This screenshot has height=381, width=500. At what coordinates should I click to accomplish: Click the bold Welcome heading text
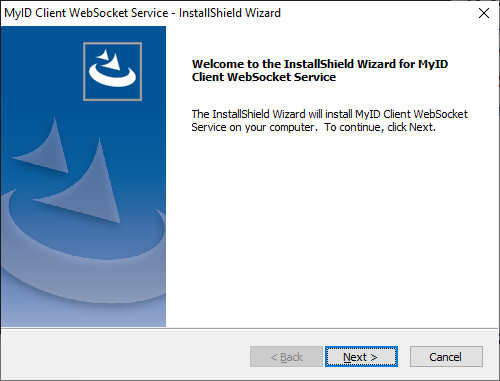(x=320, y=70)
